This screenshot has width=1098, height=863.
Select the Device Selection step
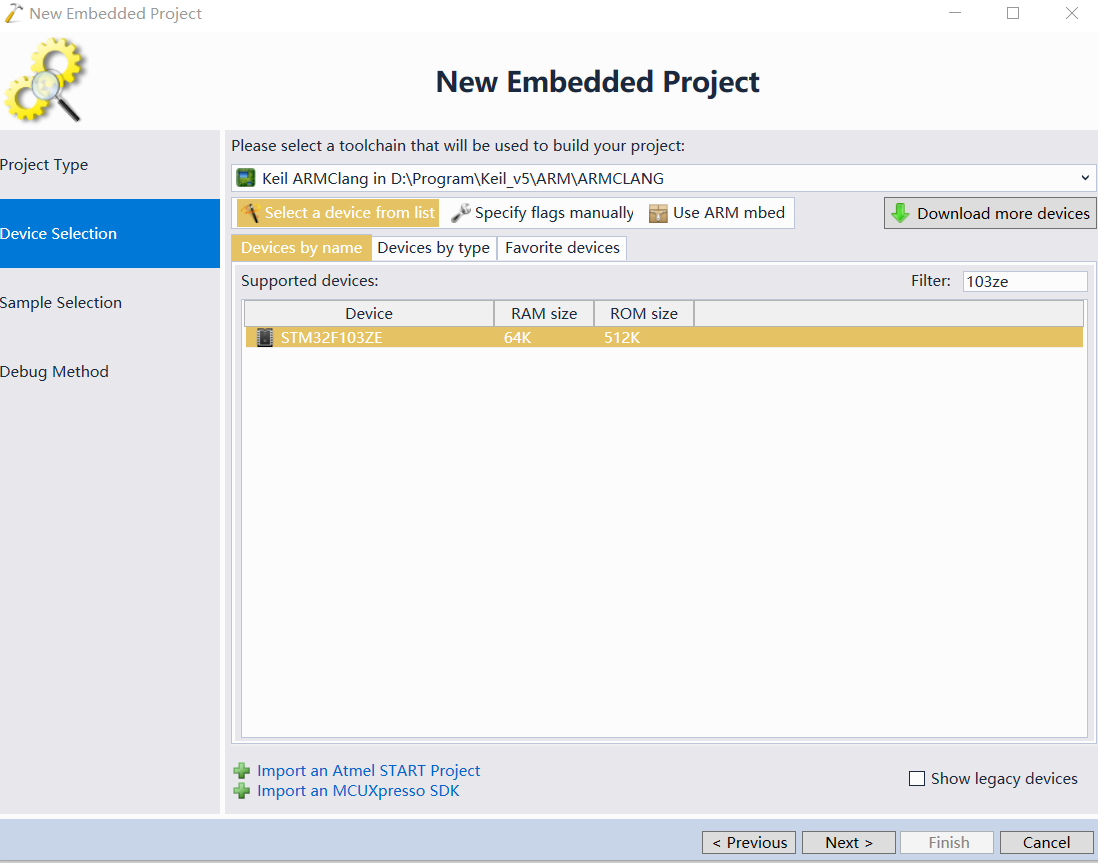(110, 233)
